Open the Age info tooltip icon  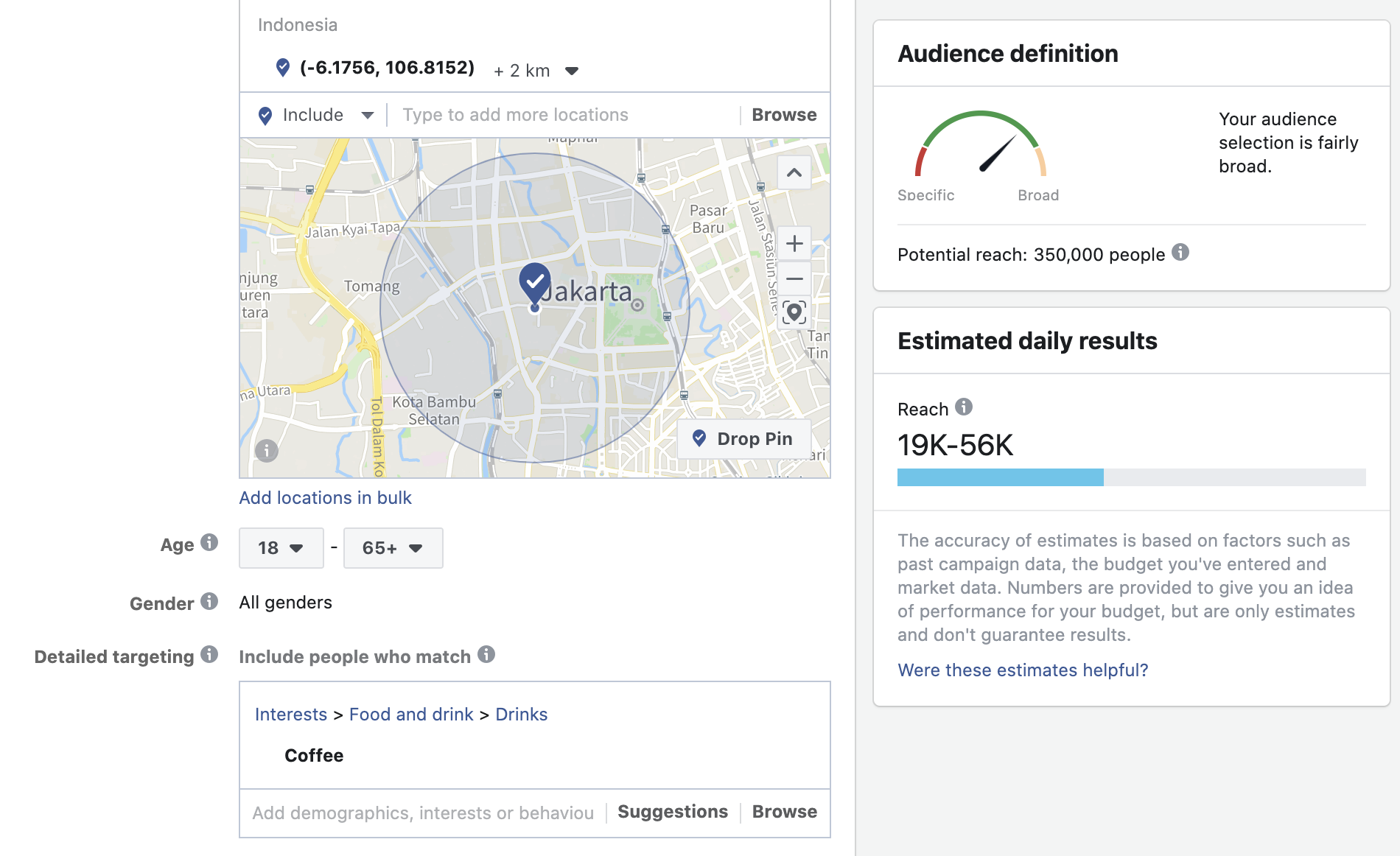[209, 543]
